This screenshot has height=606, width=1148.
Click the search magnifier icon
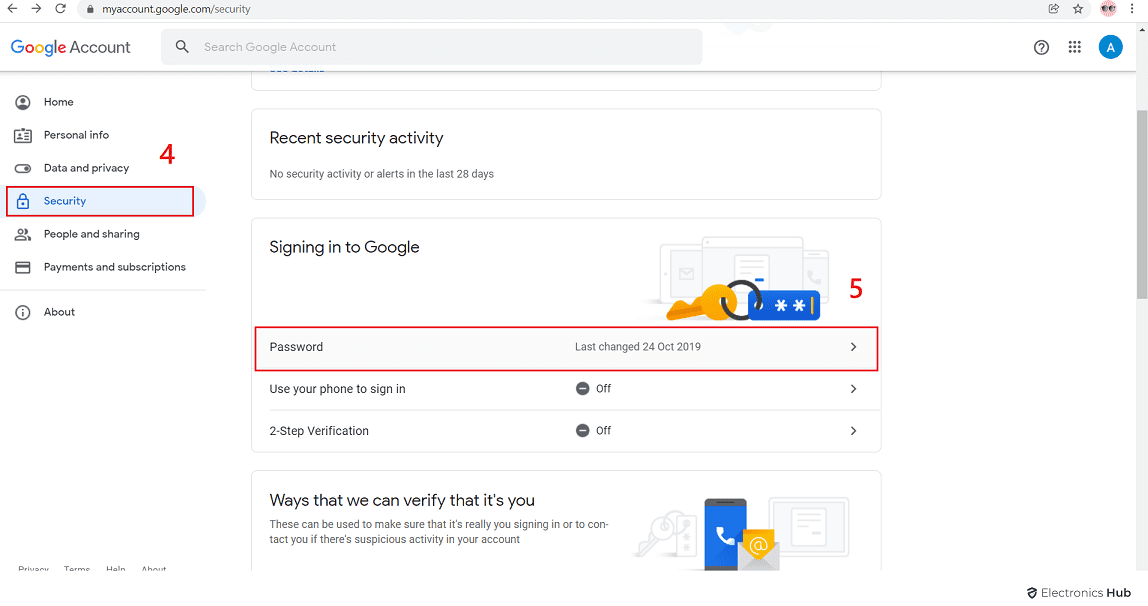pyautogui.click(x=182, y=47)
